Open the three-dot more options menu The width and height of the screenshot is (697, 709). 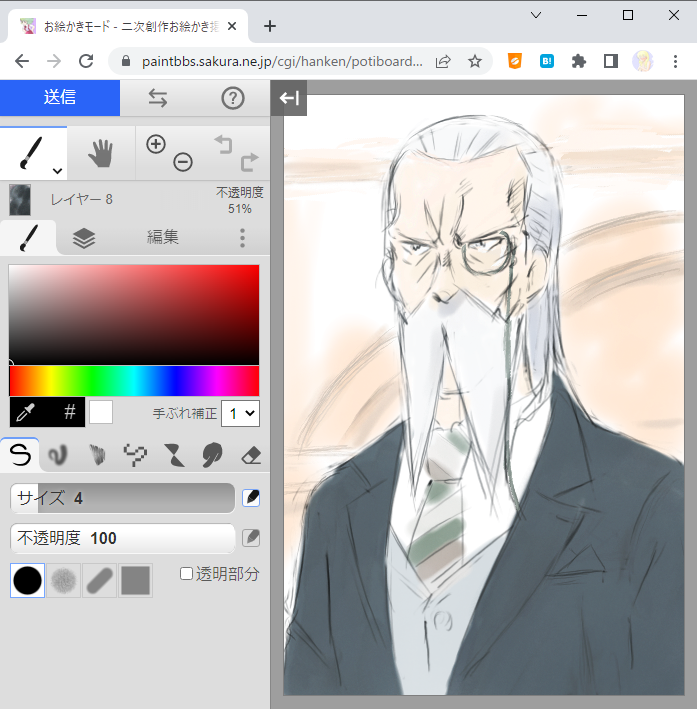coord(242,237)
